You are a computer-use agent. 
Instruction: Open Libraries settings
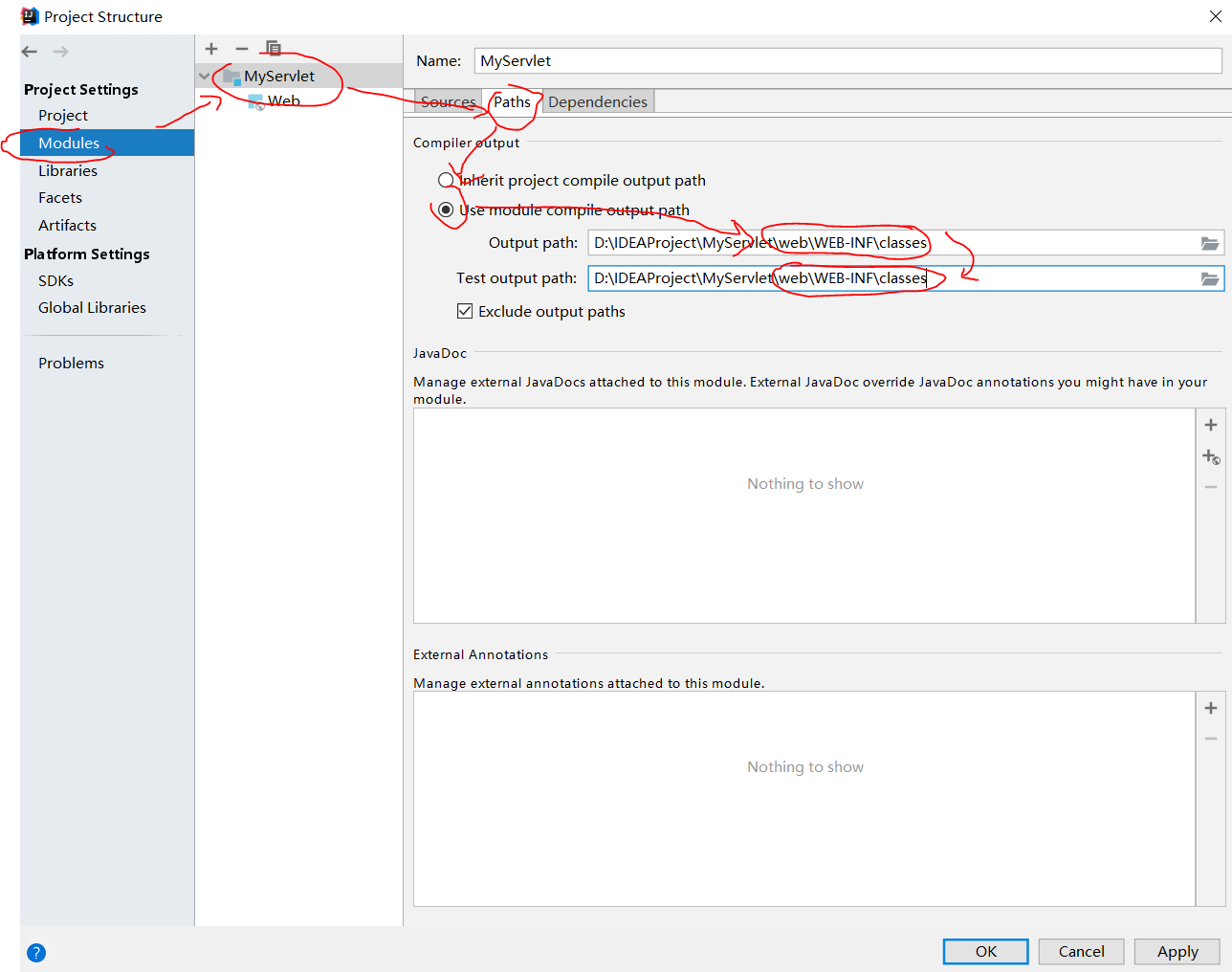pos(68,171)
